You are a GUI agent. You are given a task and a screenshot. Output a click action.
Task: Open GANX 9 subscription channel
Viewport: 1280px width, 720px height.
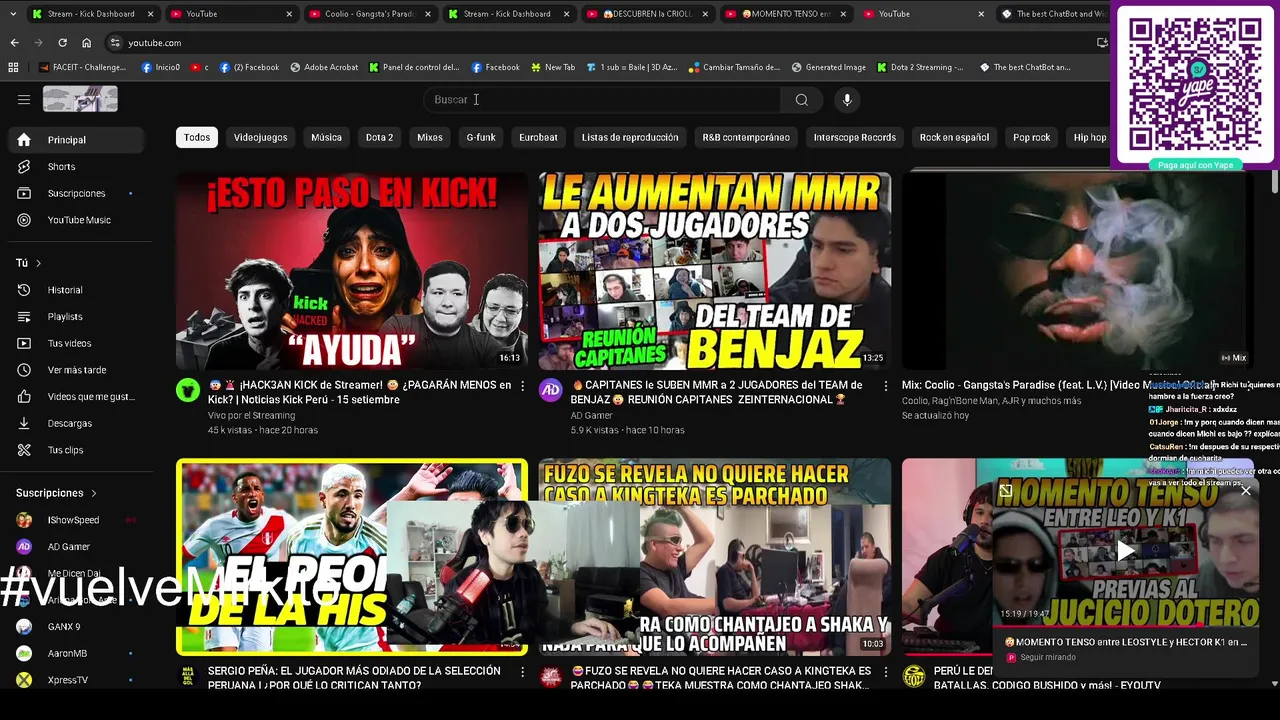pyautogui.click(x=66, y=627)
